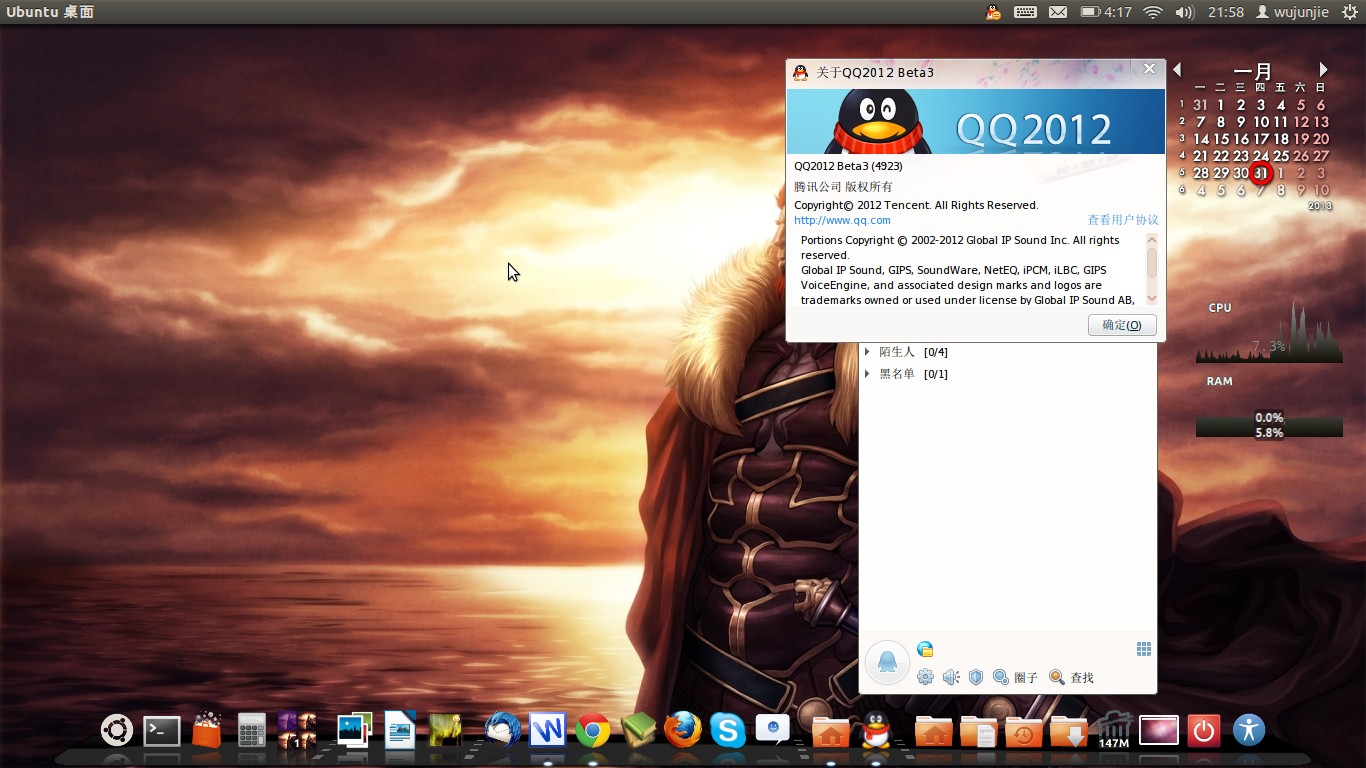Viewport: 1366px width, 768px height.
Task: Open the mail envelope messaging menu
Action: [x=1058, y=12]
